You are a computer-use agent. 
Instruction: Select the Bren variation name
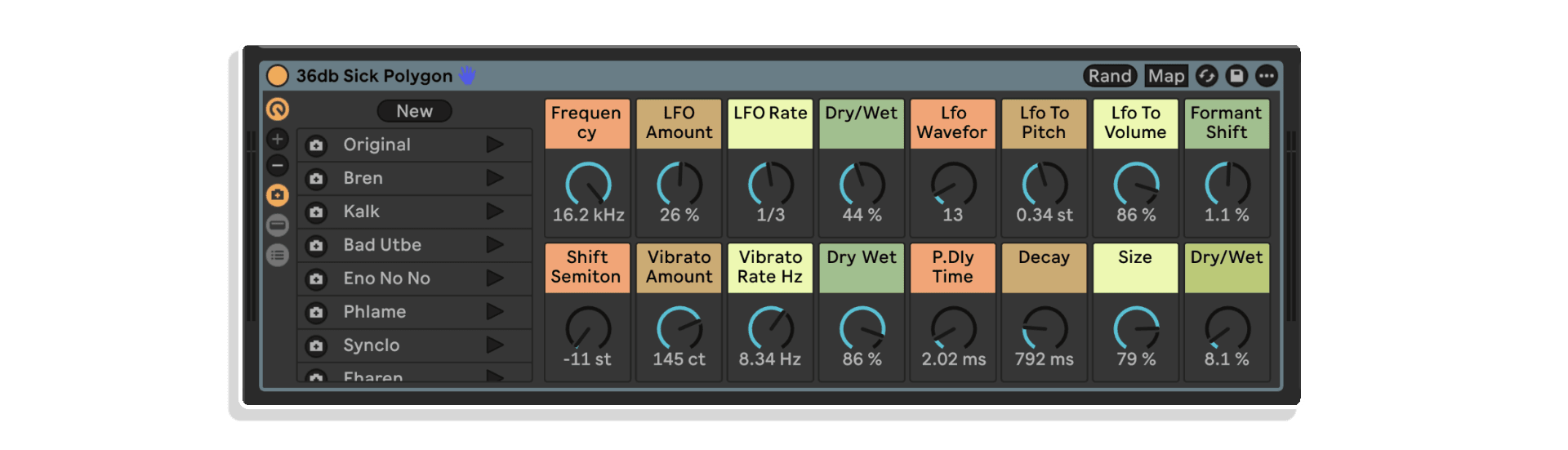(x=363, y=178)
